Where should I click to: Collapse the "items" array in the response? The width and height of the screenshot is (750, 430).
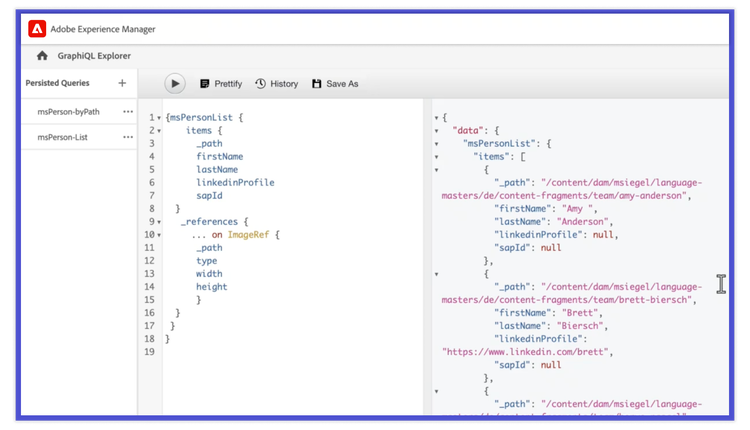point(437,157)
